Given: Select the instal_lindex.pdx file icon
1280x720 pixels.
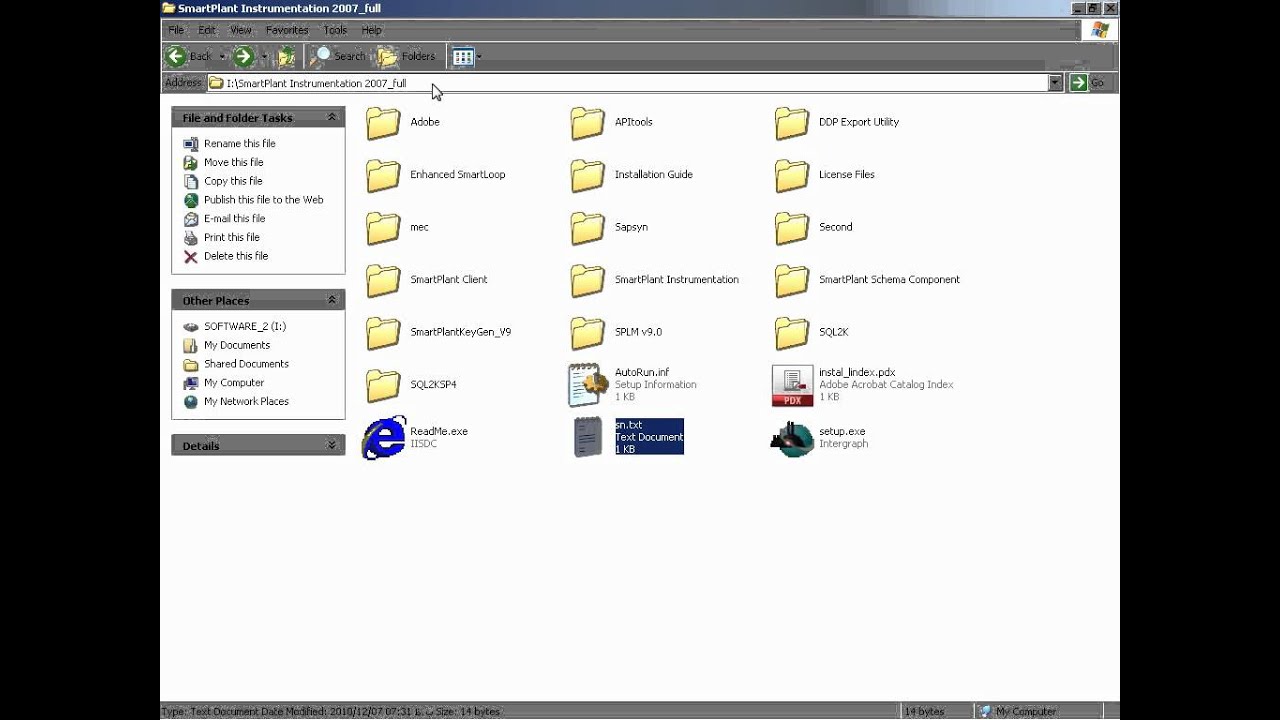Looking at the screenshot, I should pyautogui.click(x=792, y=385).
